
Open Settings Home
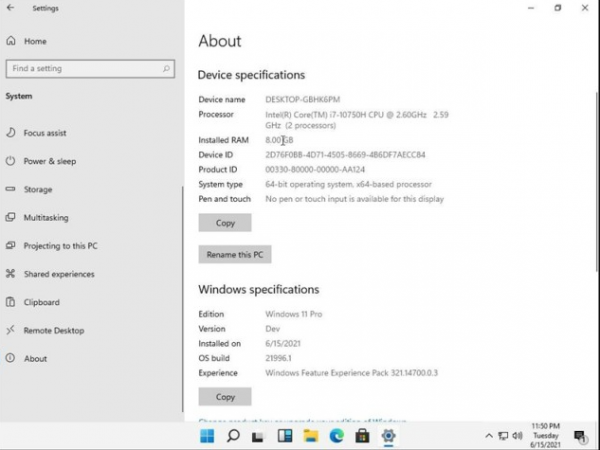[x=26, y=41]
